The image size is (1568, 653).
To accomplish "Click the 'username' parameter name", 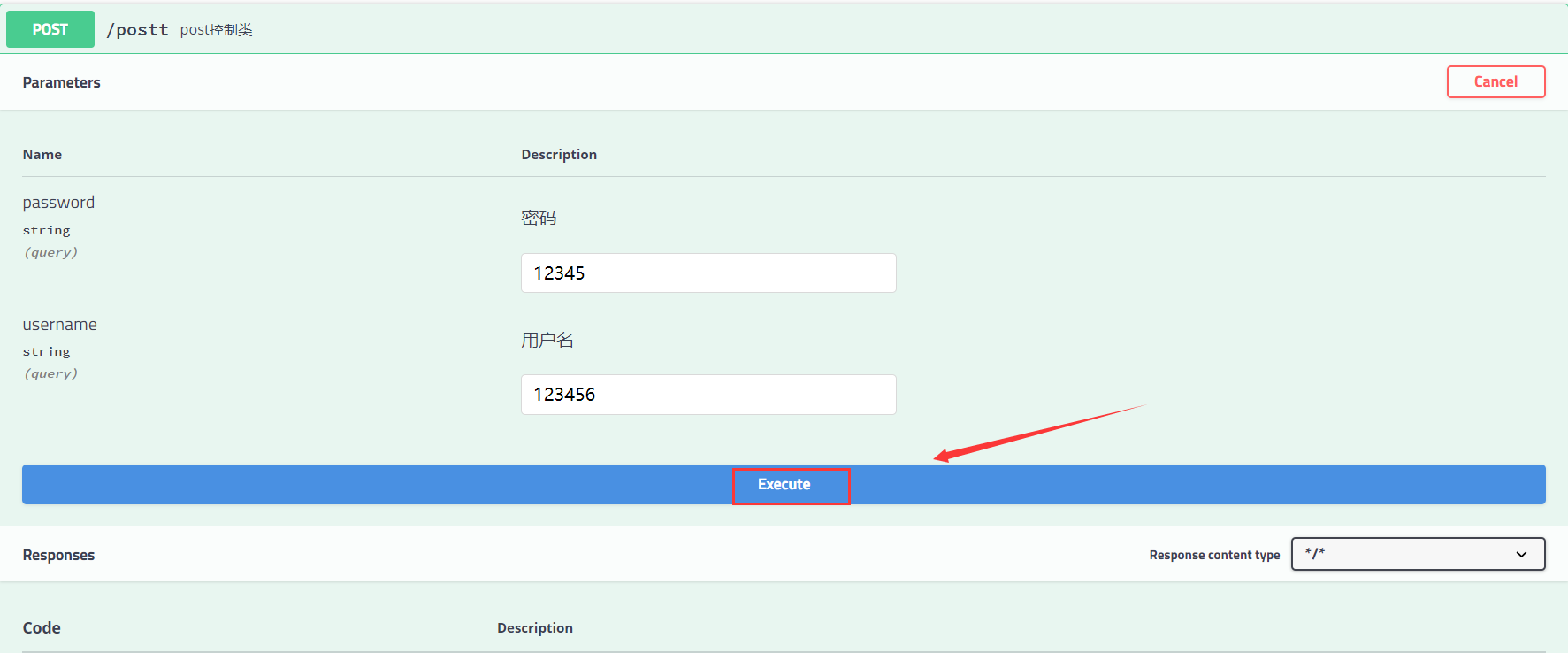I will [x=60, y=325].
